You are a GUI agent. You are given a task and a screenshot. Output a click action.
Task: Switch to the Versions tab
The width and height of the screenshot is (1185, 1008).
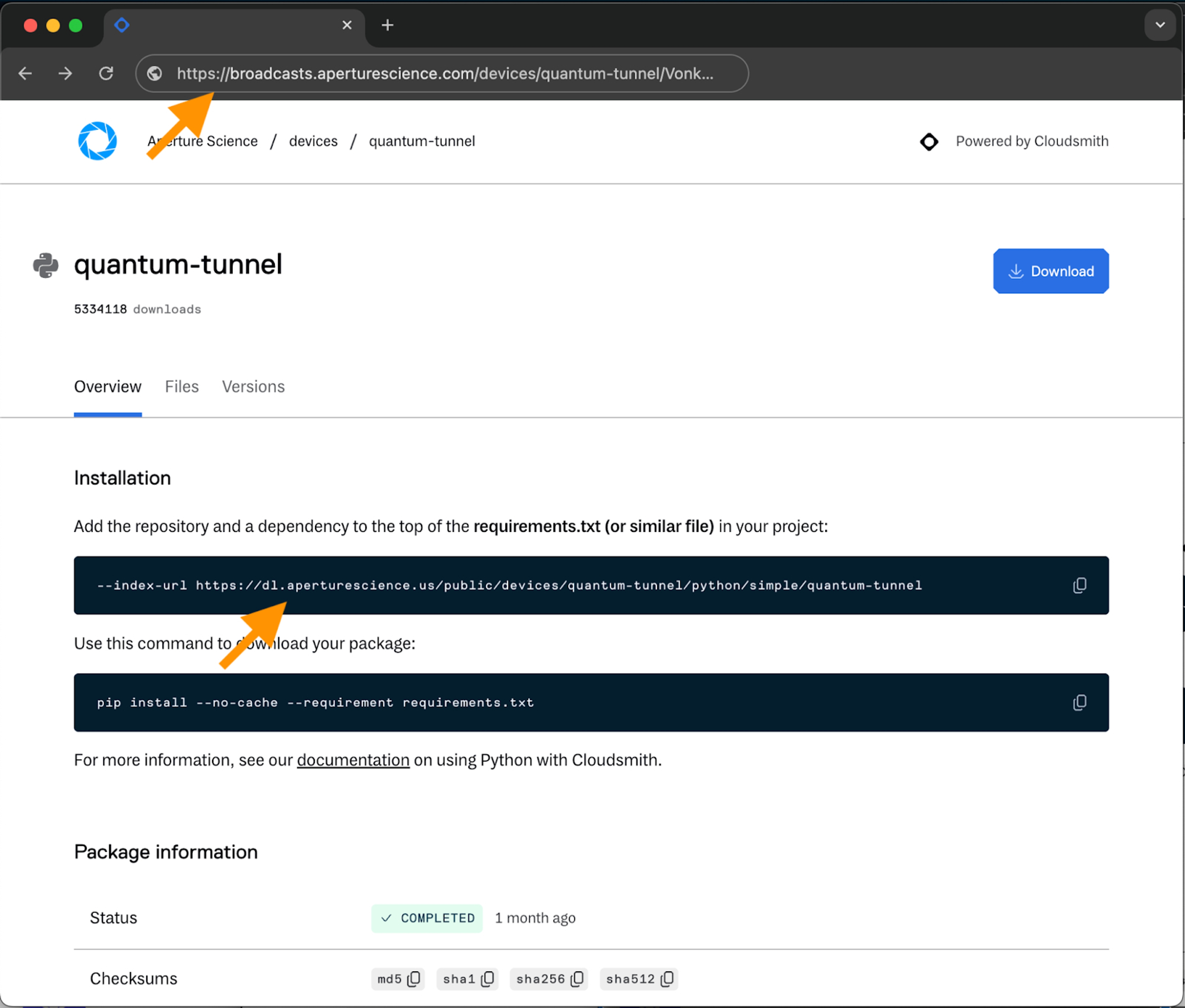253,387
